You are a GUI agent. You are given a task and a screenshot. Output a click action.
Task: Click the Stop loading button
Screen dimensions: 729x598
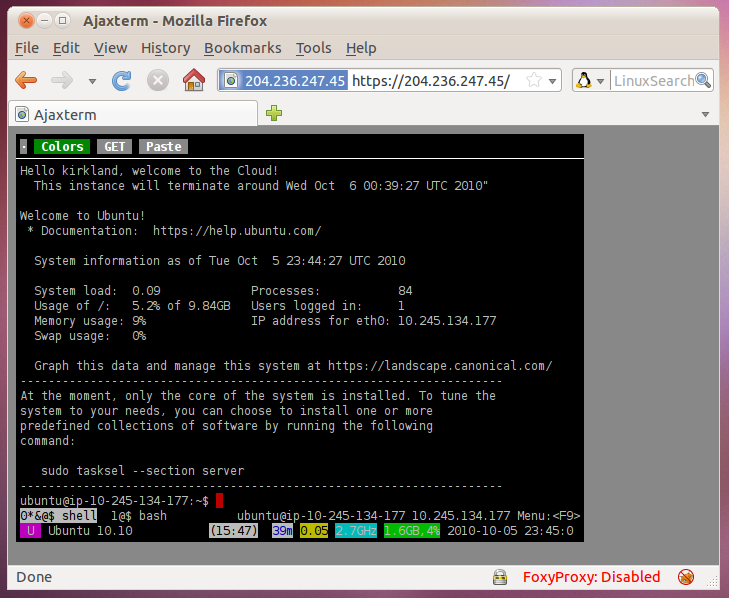(158, 80)
